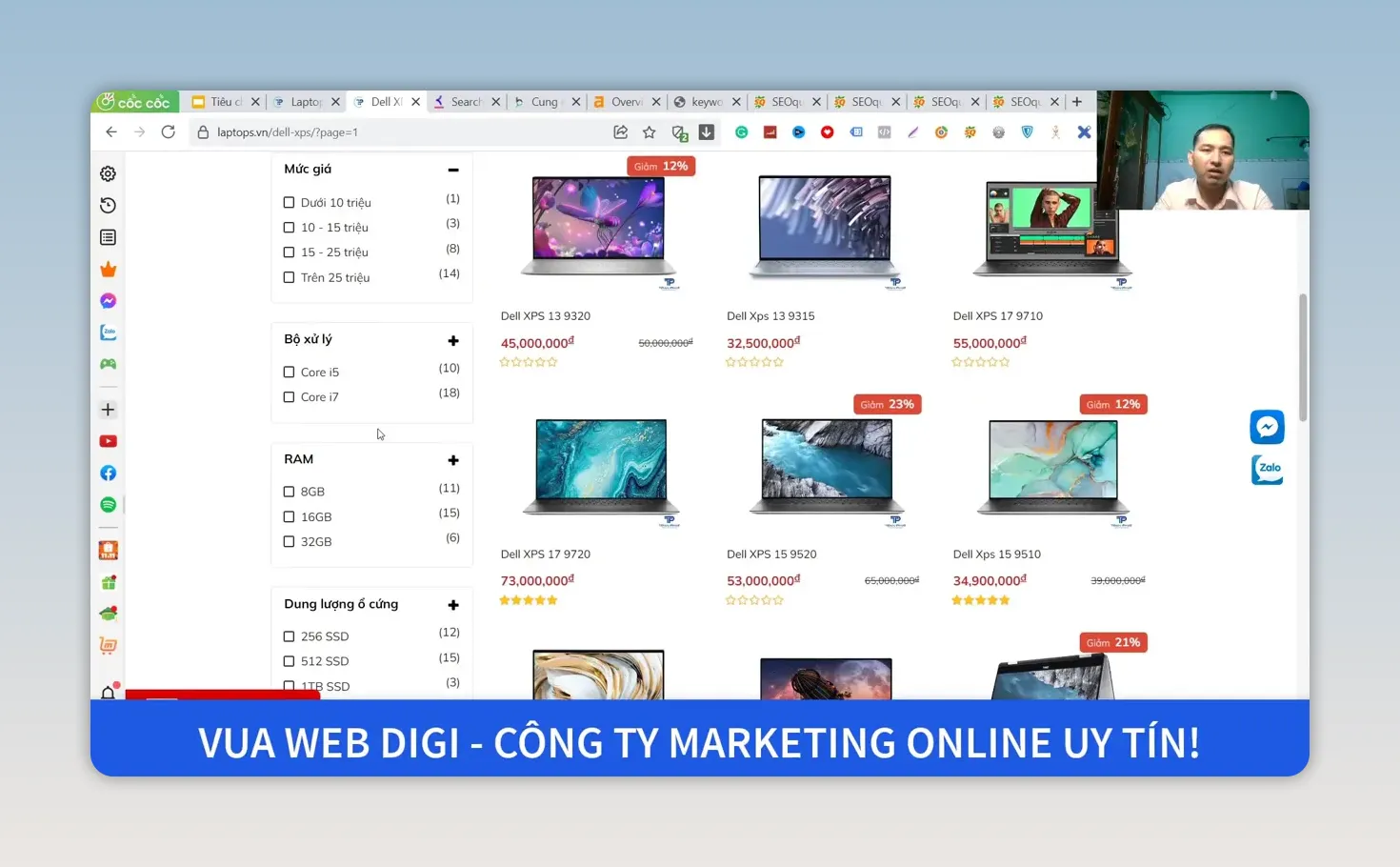Open the Dell Xps 13 9315 product link
This screenshot has height=867, width=1400.
point(770,316)
